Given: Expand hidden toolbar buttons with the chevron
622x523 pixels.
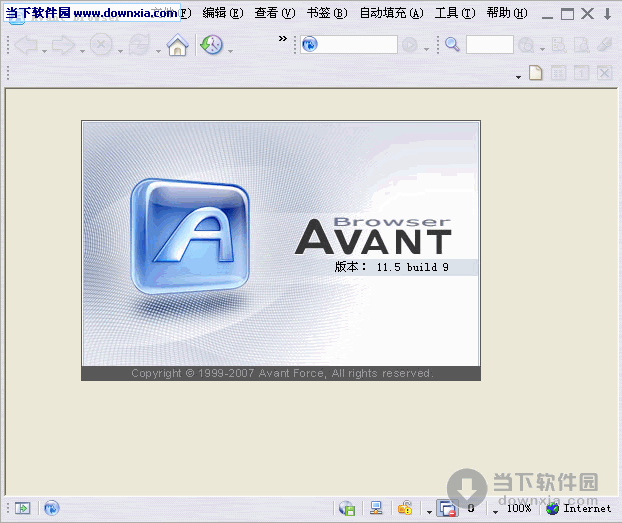Looking at the screenshot, I should coord(282,38).
